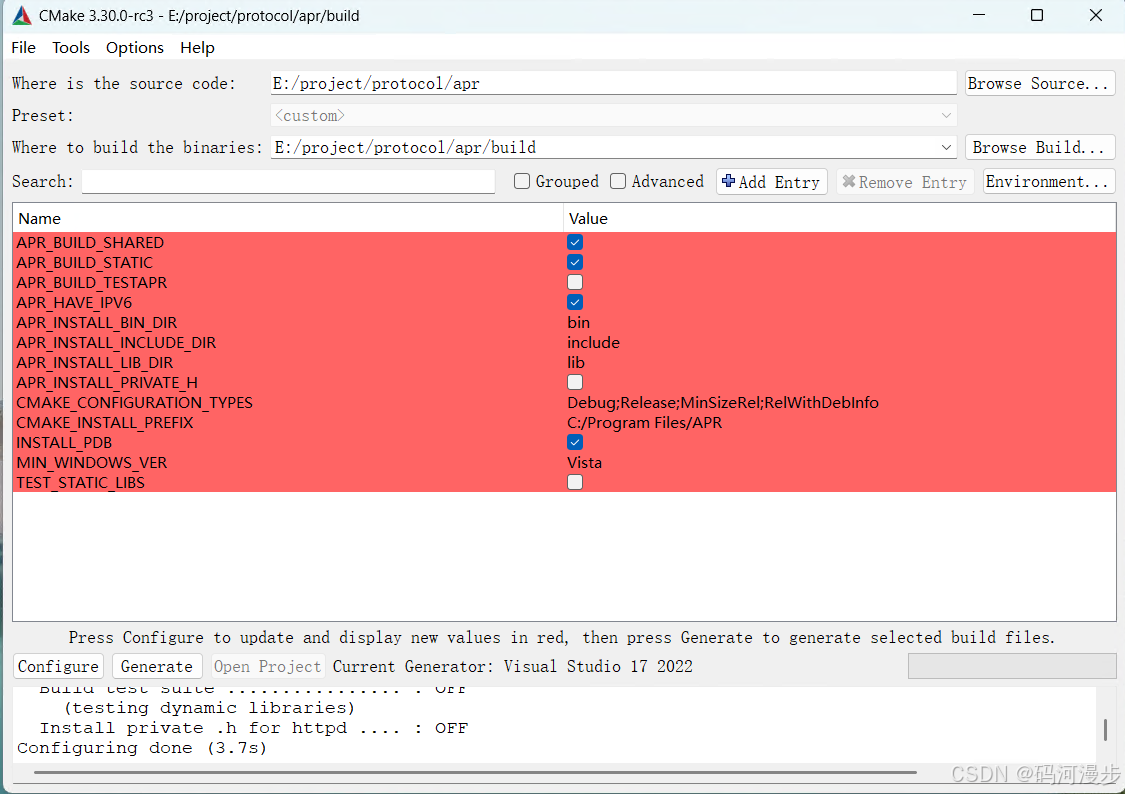Check the Grouped checkbox
The image size is (1125, 794).
522,181
